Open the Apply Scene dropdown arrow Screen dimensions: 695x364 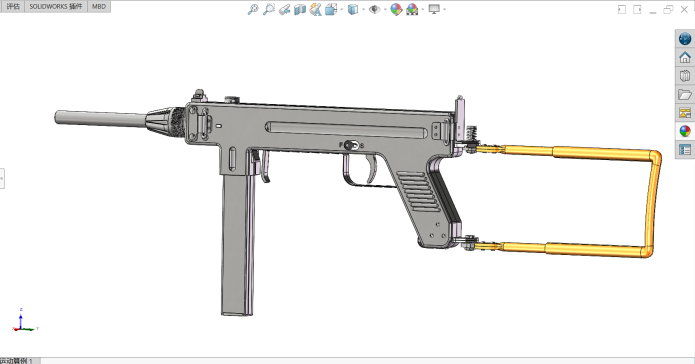click(423, 9)
